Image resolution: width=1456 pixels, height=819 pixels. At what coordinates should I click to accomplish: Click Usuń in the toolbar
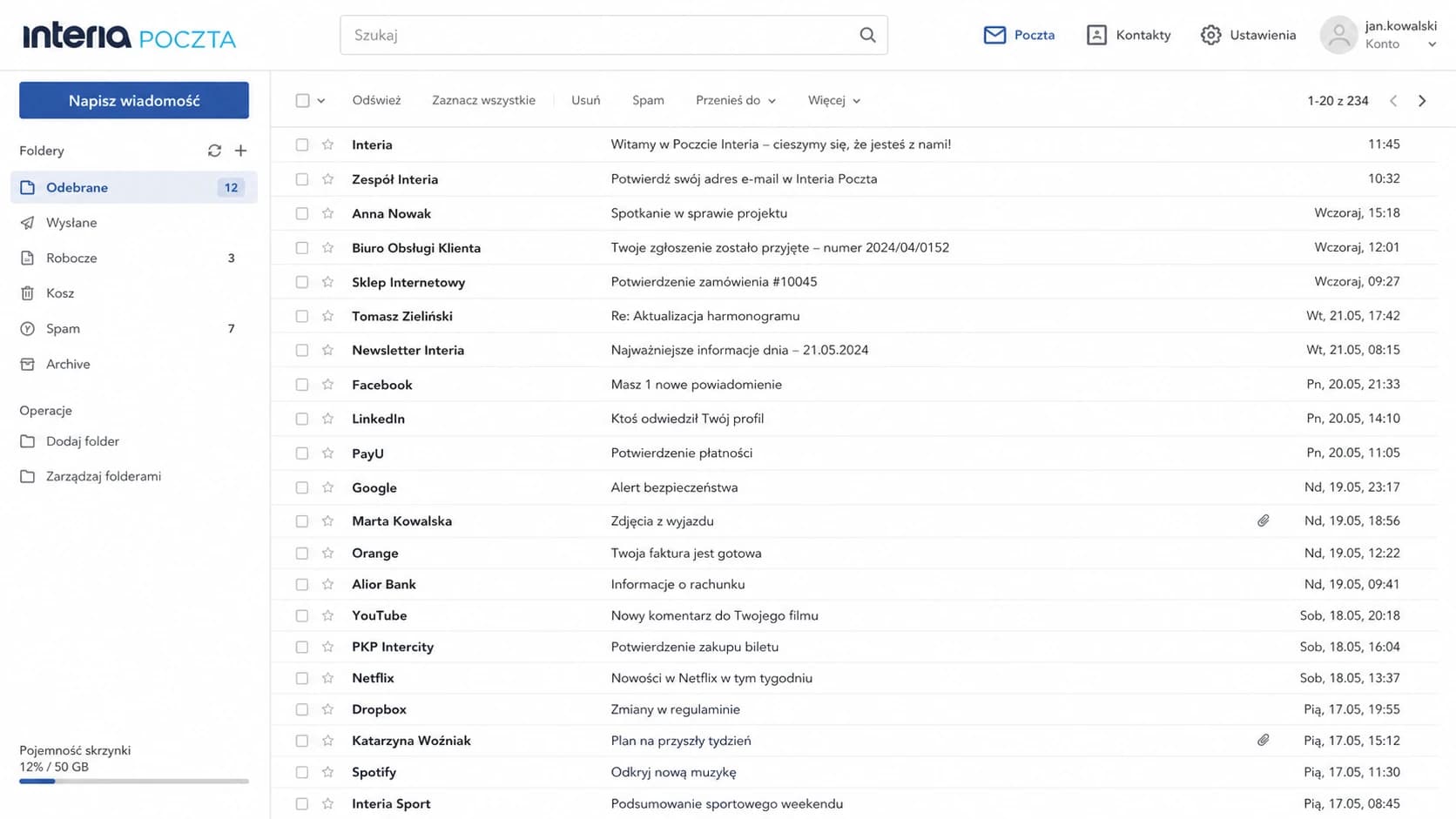pos(585,100)
